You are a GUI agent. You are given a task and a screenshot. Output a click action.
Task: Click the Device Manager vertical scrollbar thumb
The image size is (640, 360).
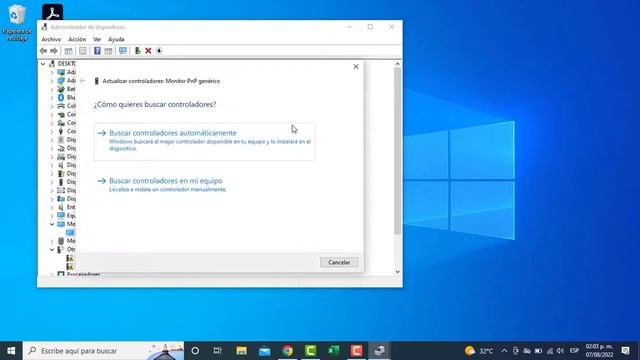click(x=398, y=151)
